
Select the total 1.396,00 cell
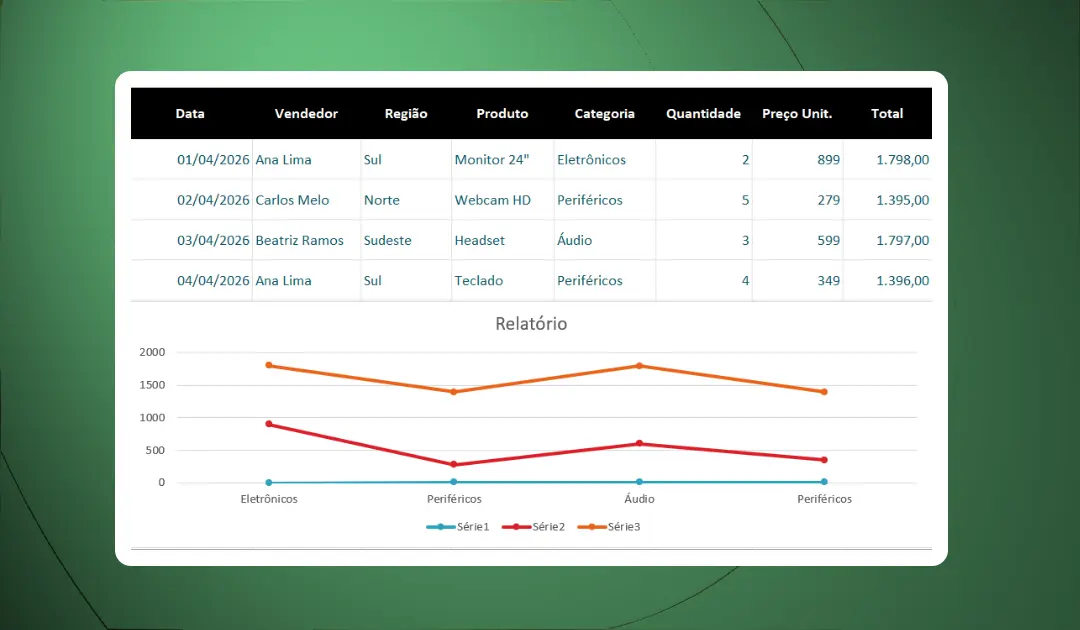coord(902,281)
